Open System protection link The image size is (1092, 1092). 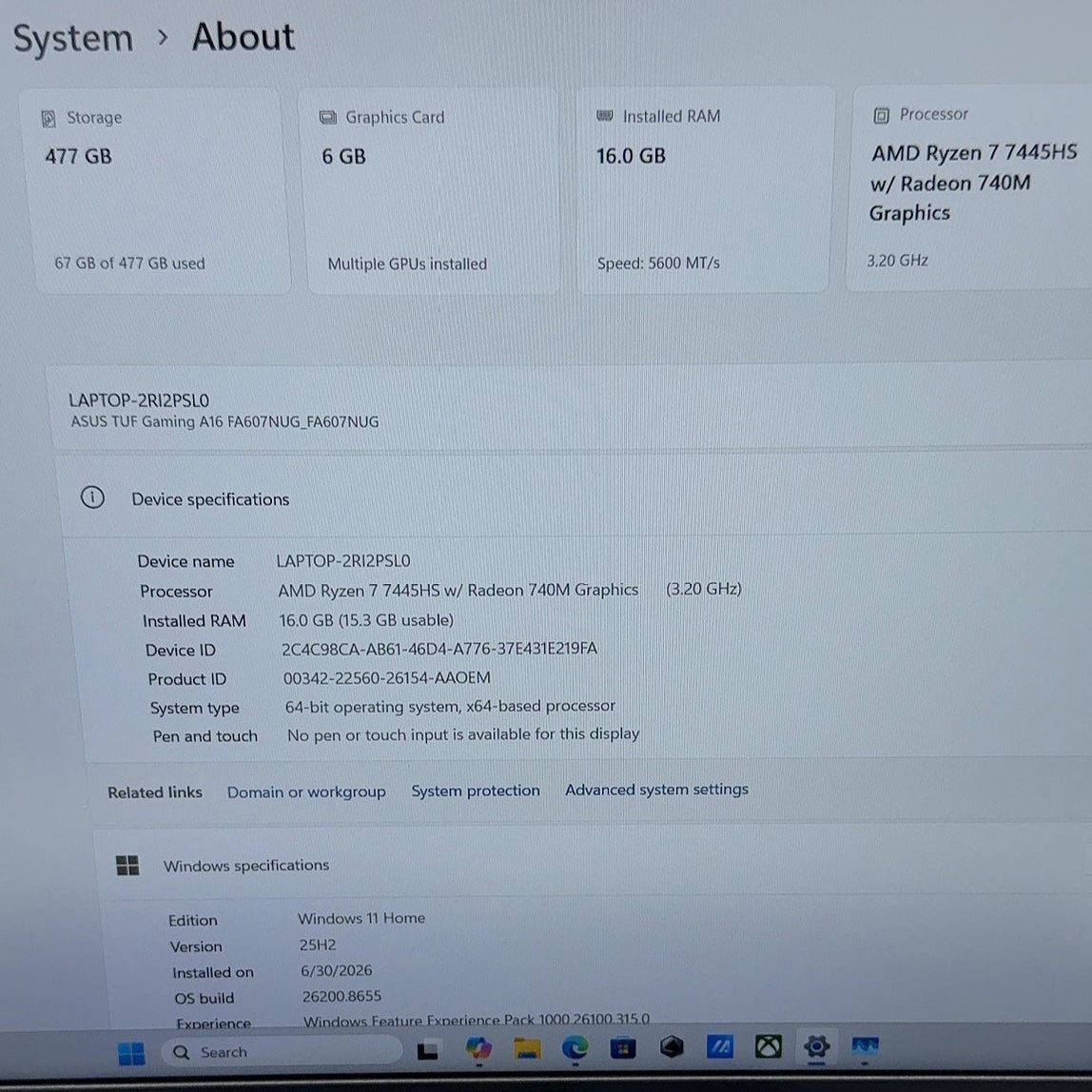pyautogui.click(x=476, y=791)
